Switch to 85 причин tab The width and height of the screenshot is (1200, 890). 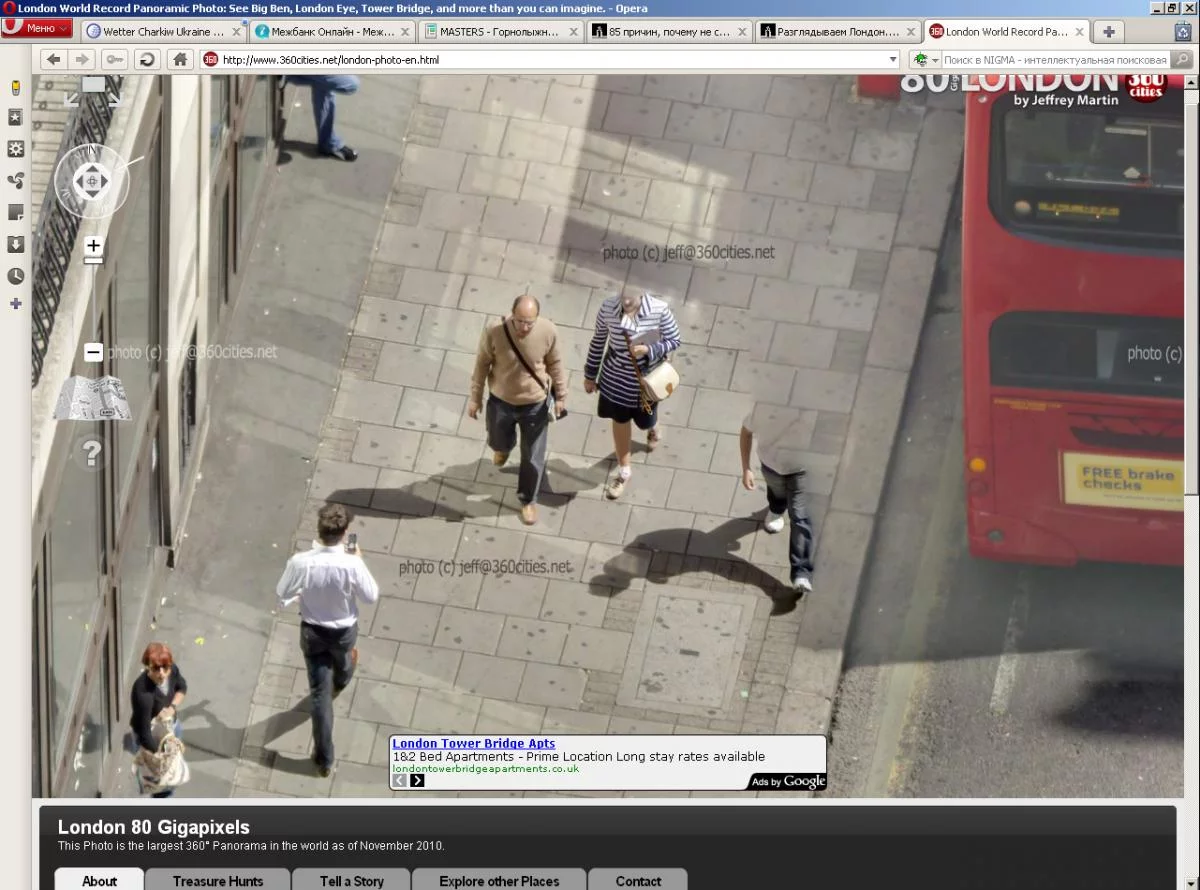pyautogui.click(x=668, y=31)
